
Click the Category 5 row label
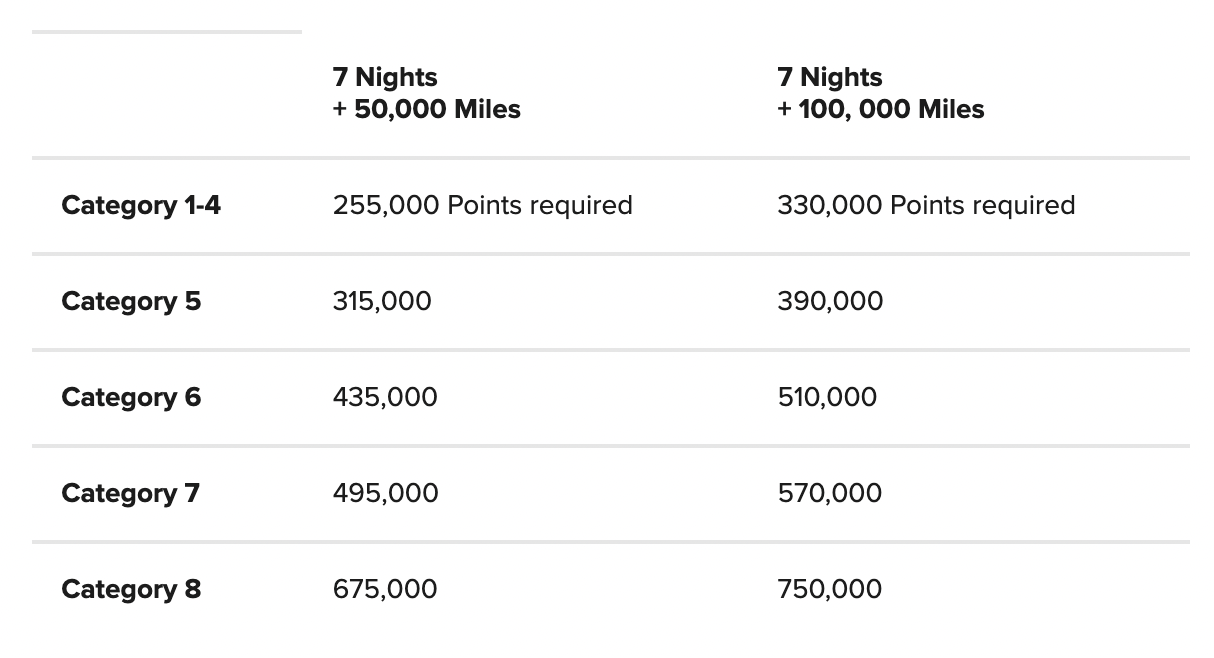coord(131,301)
